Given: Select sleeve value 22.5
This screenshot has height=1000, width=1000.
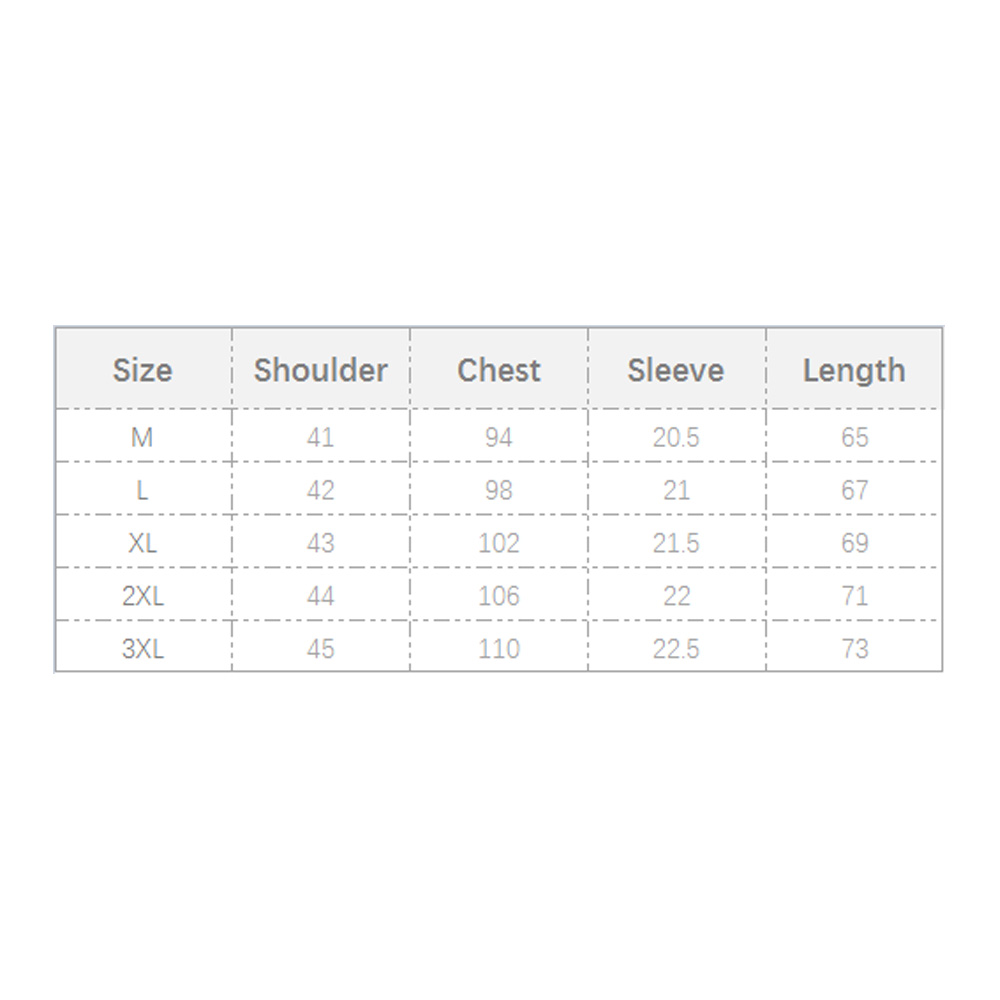Looking at the screenshot, I should [676, 649].
